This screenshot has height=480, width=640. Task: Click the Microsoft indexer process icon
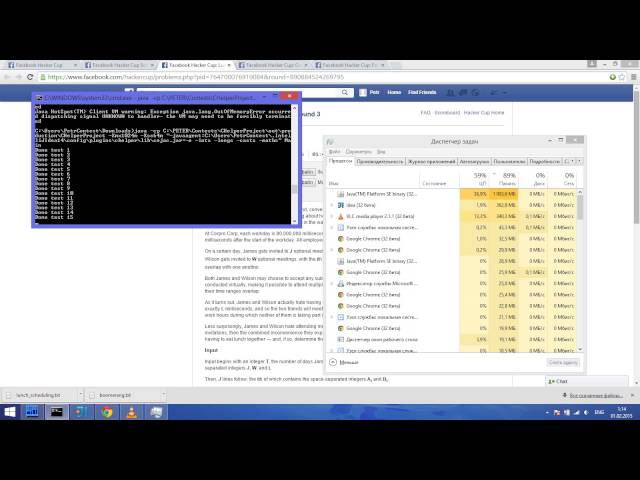coord(340,283)
